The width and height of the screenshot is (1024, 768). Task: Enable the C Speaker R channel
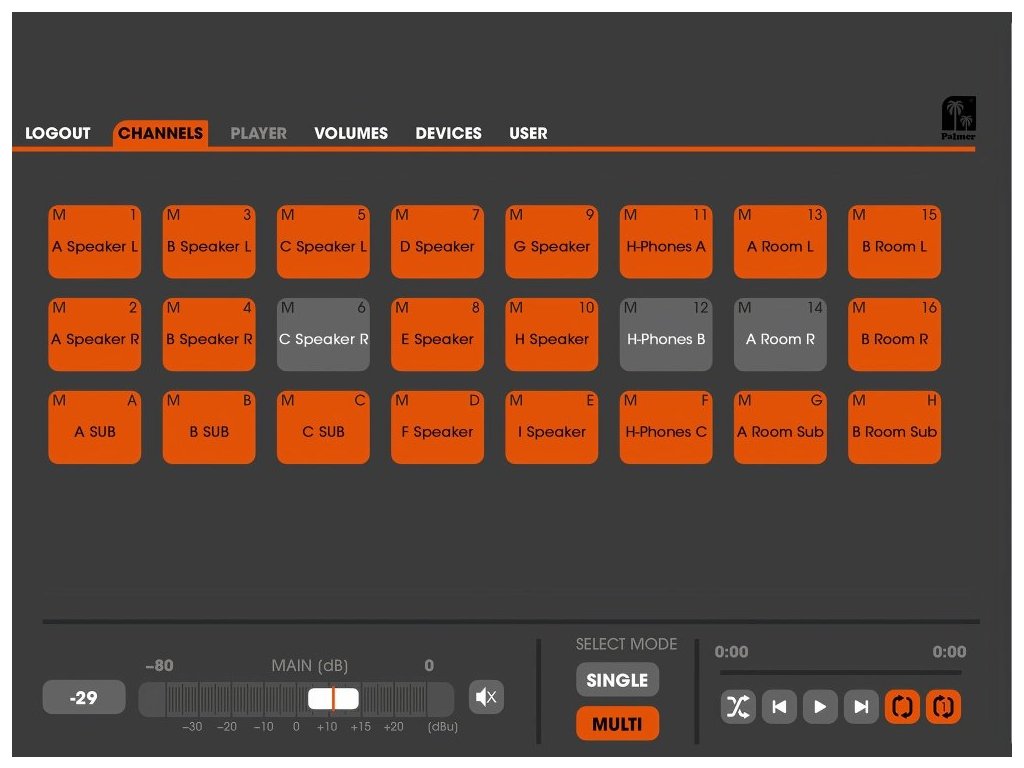pyautogui.click(x=323, y=334)
